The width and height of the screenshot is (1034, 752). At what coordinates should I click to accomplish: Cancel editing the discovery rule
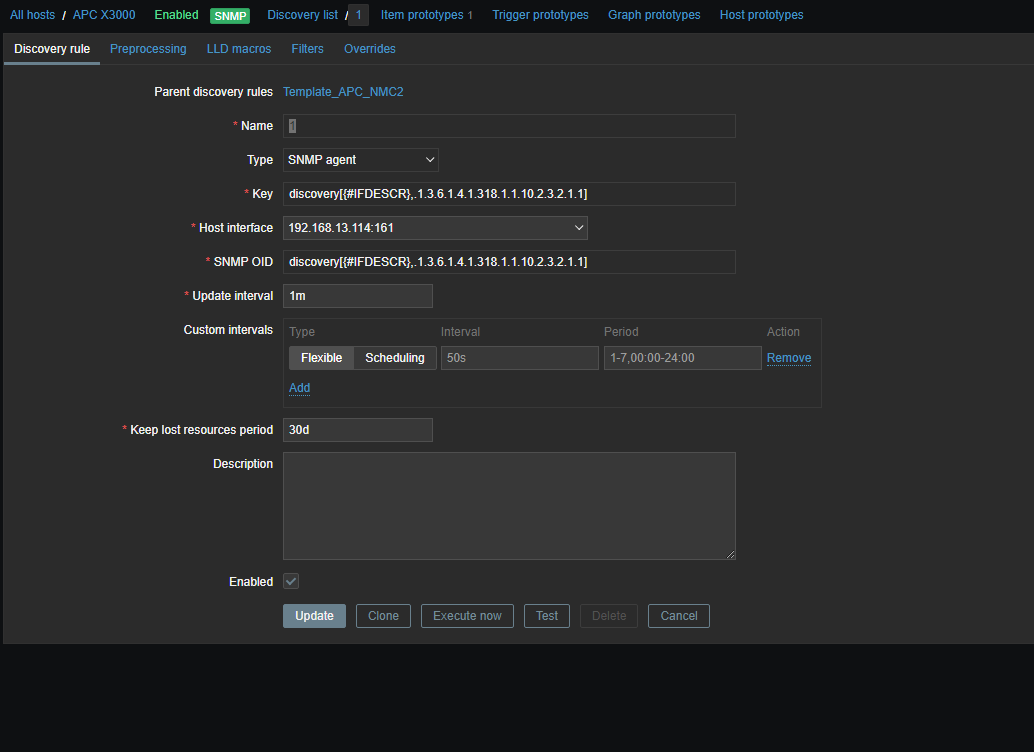coord(679,616)
